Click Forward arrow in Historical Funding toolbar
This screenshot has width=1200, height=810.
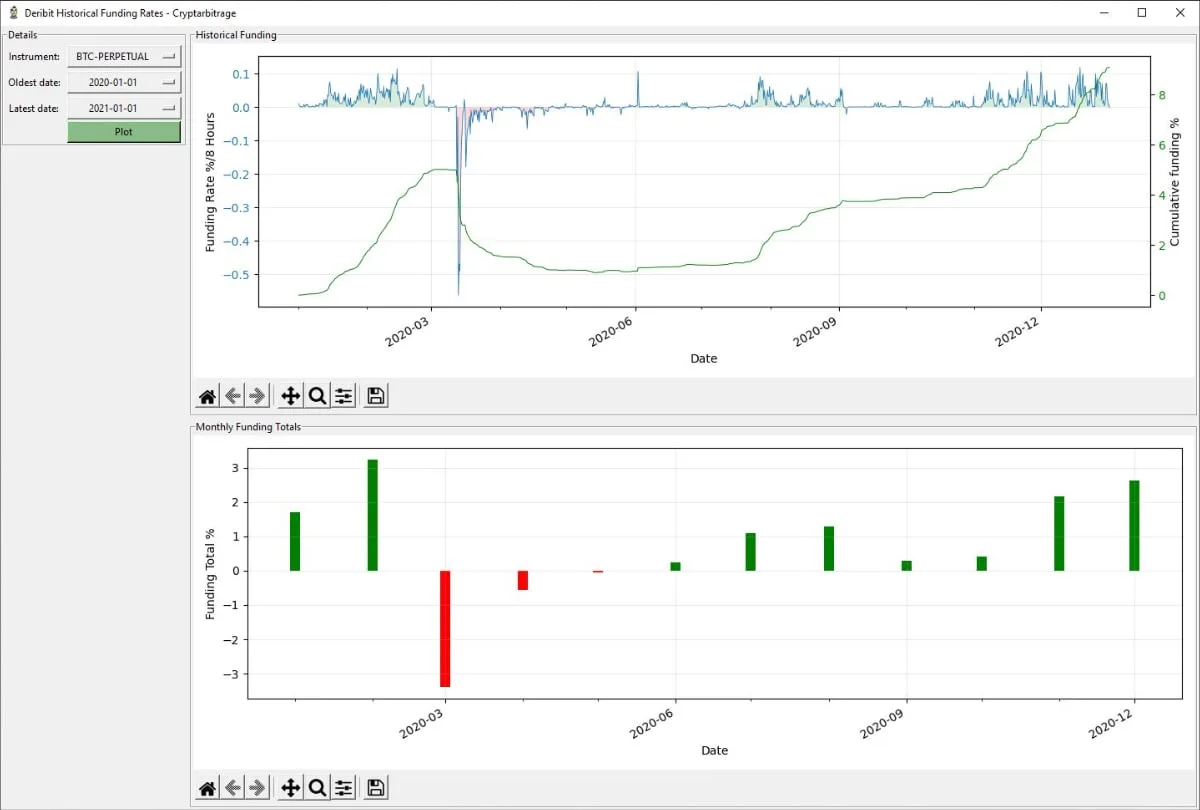[x=257, y=396]
